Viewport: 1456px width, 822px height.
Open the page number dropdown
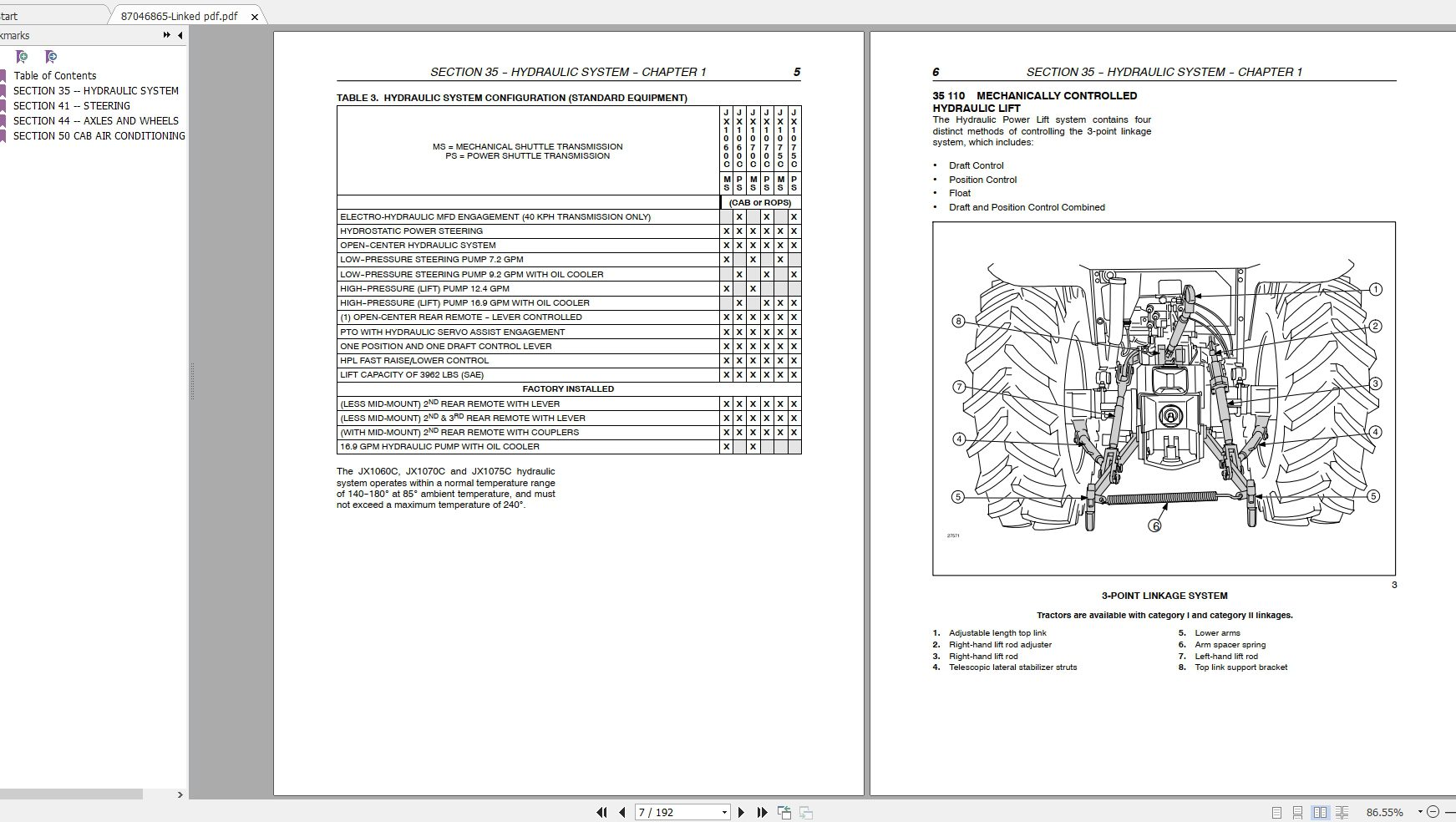(723, 811)
